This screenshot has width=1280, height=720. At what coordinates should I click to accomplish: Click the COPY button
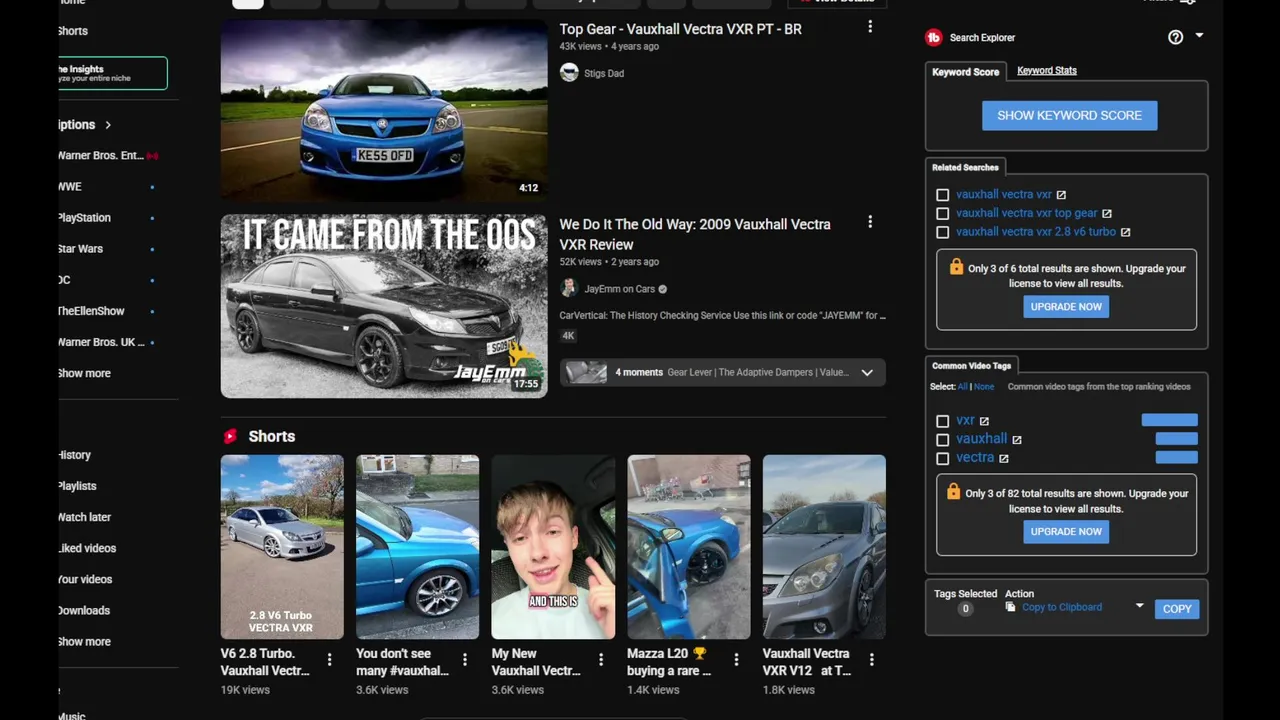coord(1177,608)
